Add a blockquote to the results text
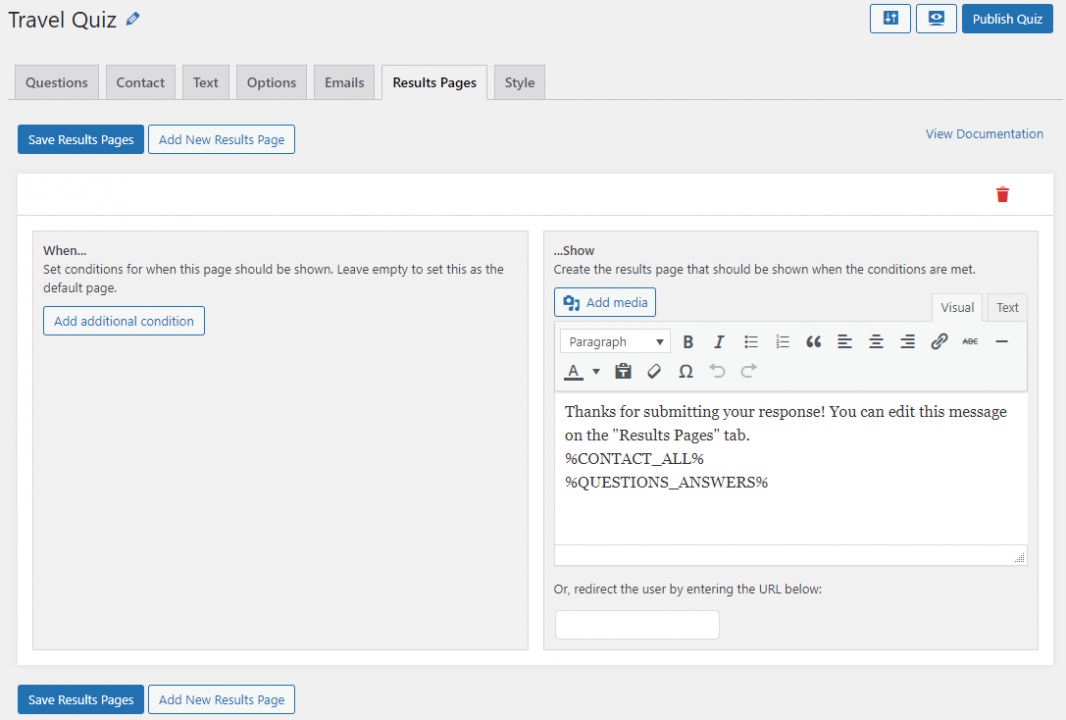Image resolution: width=1066 pixels, height=720 pixels. [x=813, y=341]
